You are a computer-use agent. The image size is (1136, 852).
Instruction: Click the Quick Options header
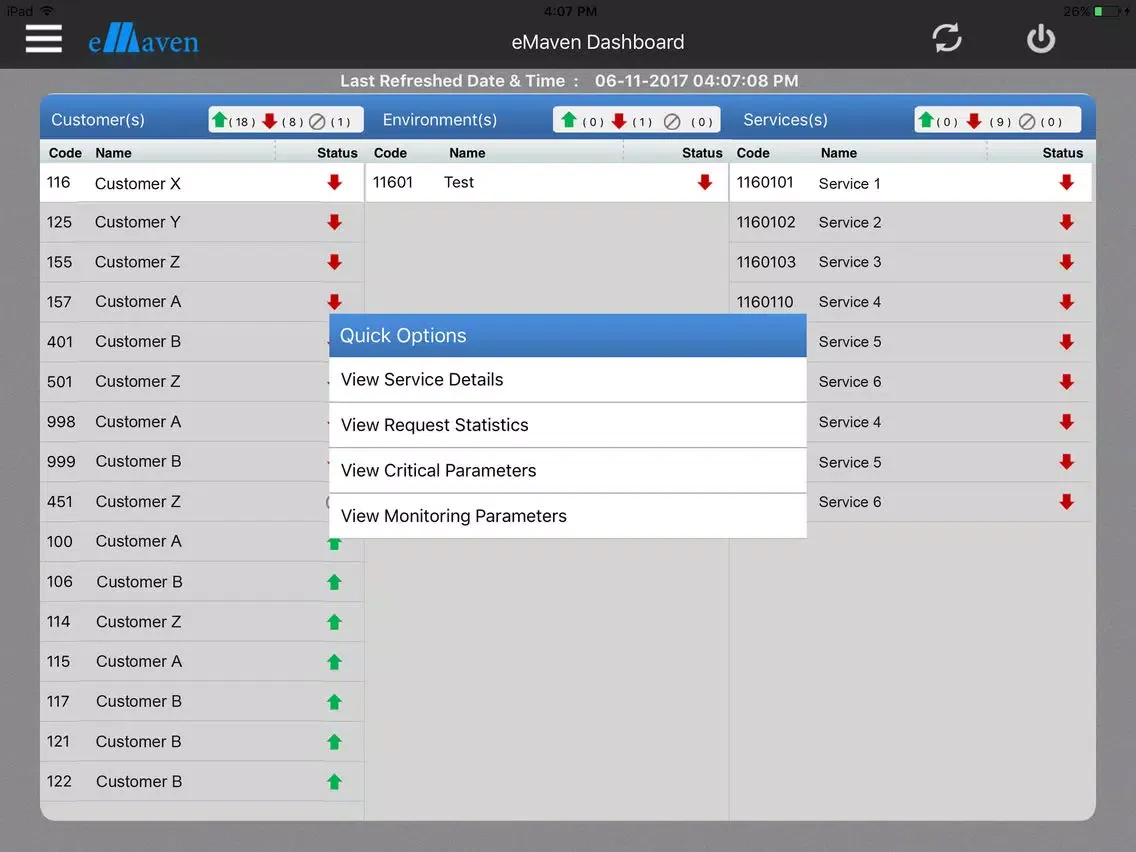tap(567, 335)
